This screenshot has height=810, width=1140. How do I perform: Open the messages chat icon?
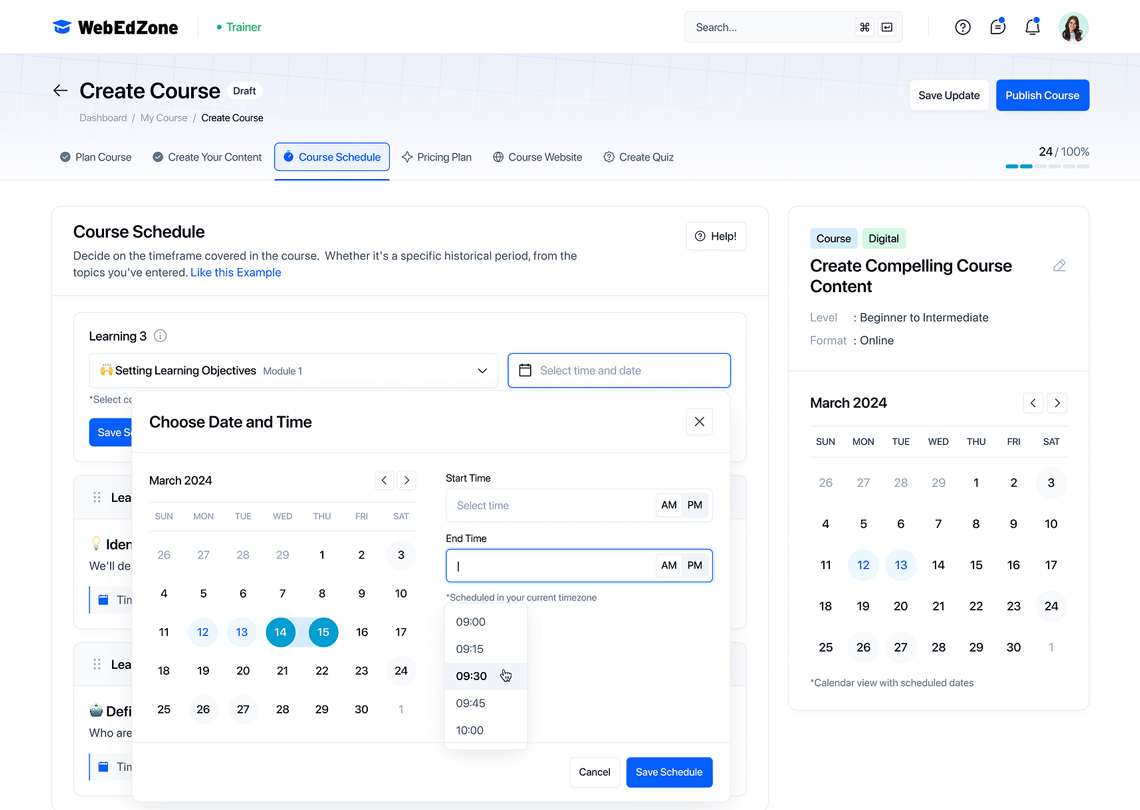[997, 28]
